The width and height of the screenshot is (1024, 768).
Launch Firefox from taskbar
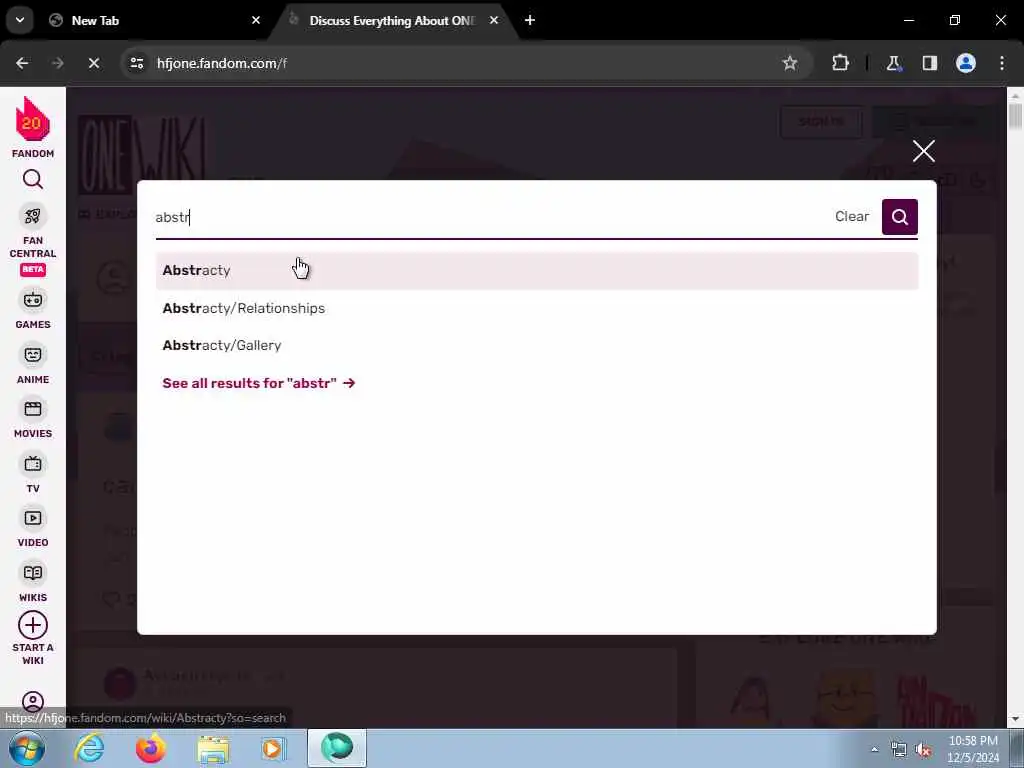tap(150, 749)
